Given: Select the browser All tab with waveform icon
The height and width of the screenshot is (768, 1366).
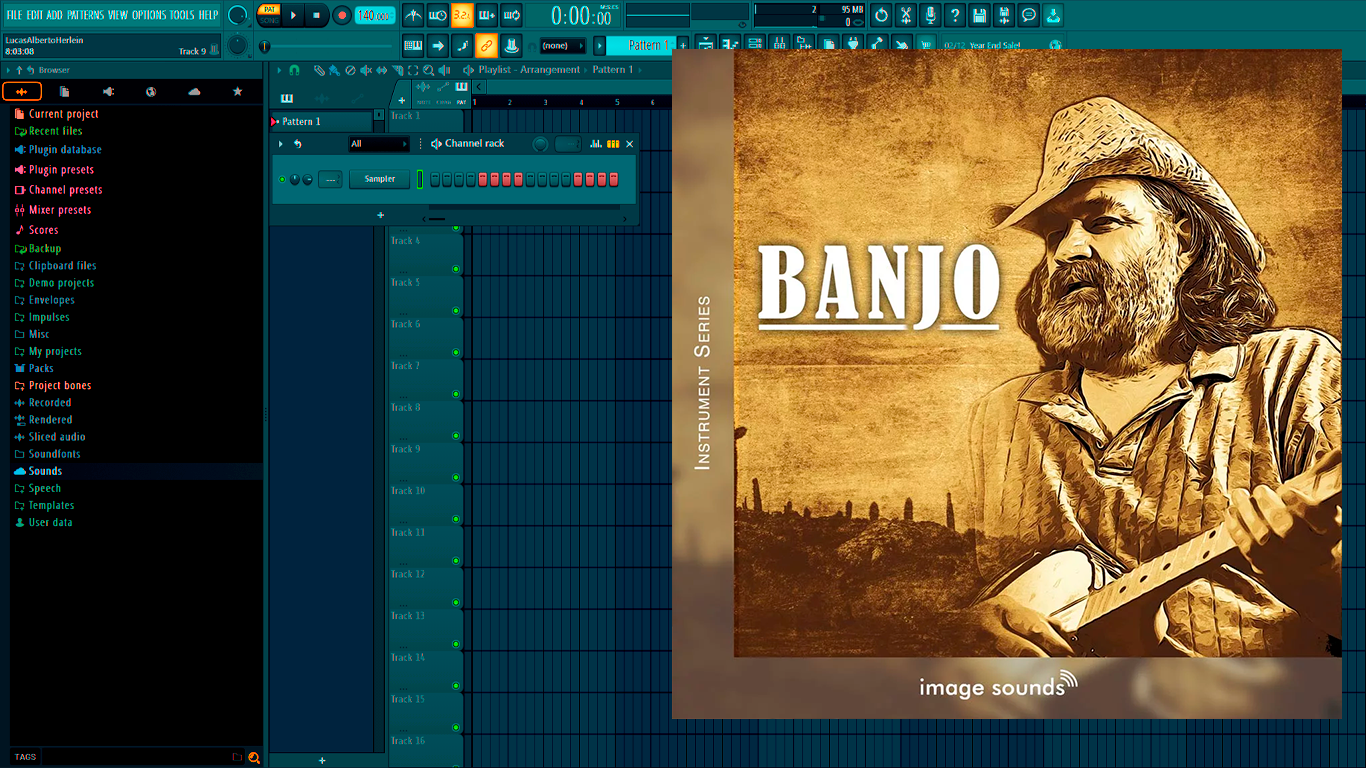Looking at the screenshot, I should [x=22, y=92].
